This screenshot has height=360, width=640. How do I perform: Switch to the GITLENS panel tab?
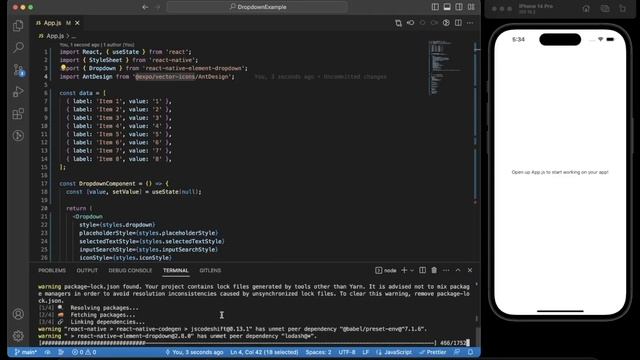point(210,271)
